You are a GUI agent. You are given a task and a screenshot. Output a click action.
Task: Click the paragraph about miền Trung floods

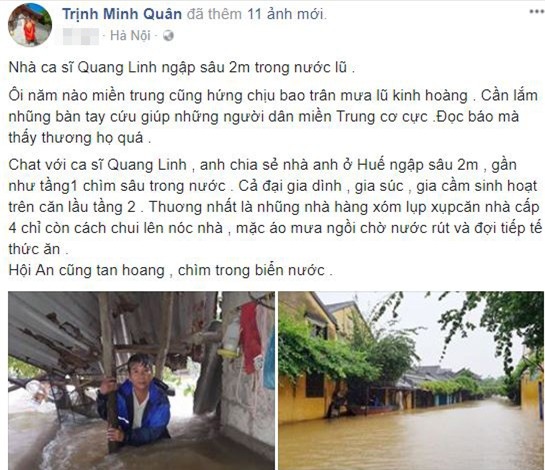click(x=273, y=117)
